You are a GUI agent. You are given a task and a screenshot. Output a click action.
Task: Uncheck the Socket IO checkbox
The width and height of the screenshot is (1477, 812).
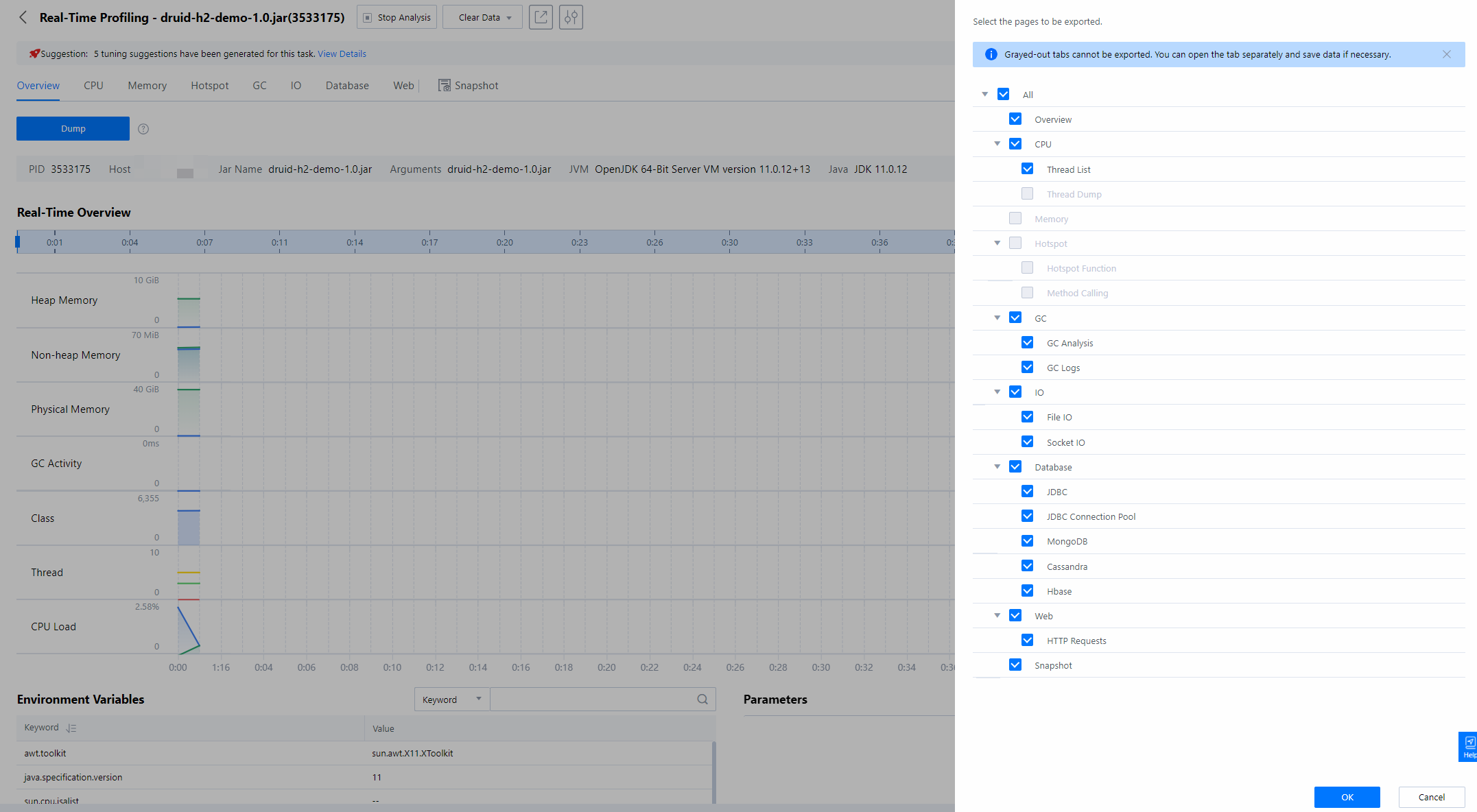pos(1027,442)
